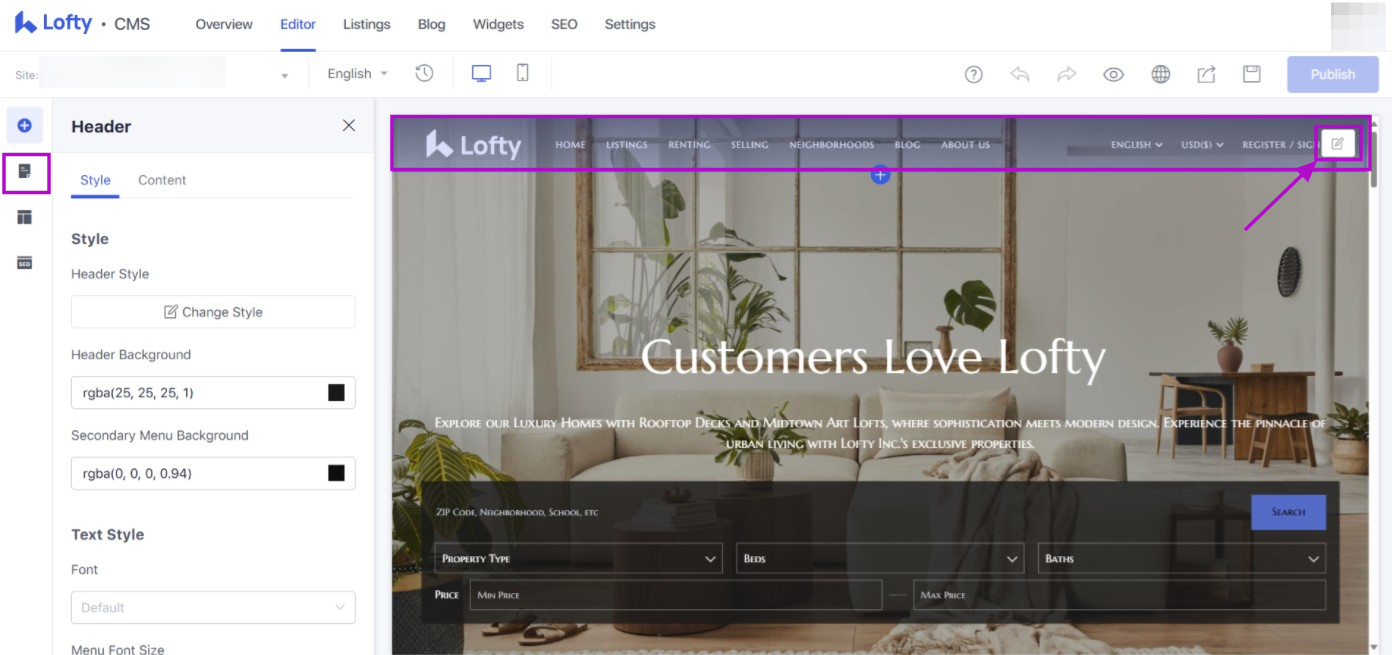Open the version history clock icon
The height and width of the screenshot is (655, 1392).
[424, 73]
